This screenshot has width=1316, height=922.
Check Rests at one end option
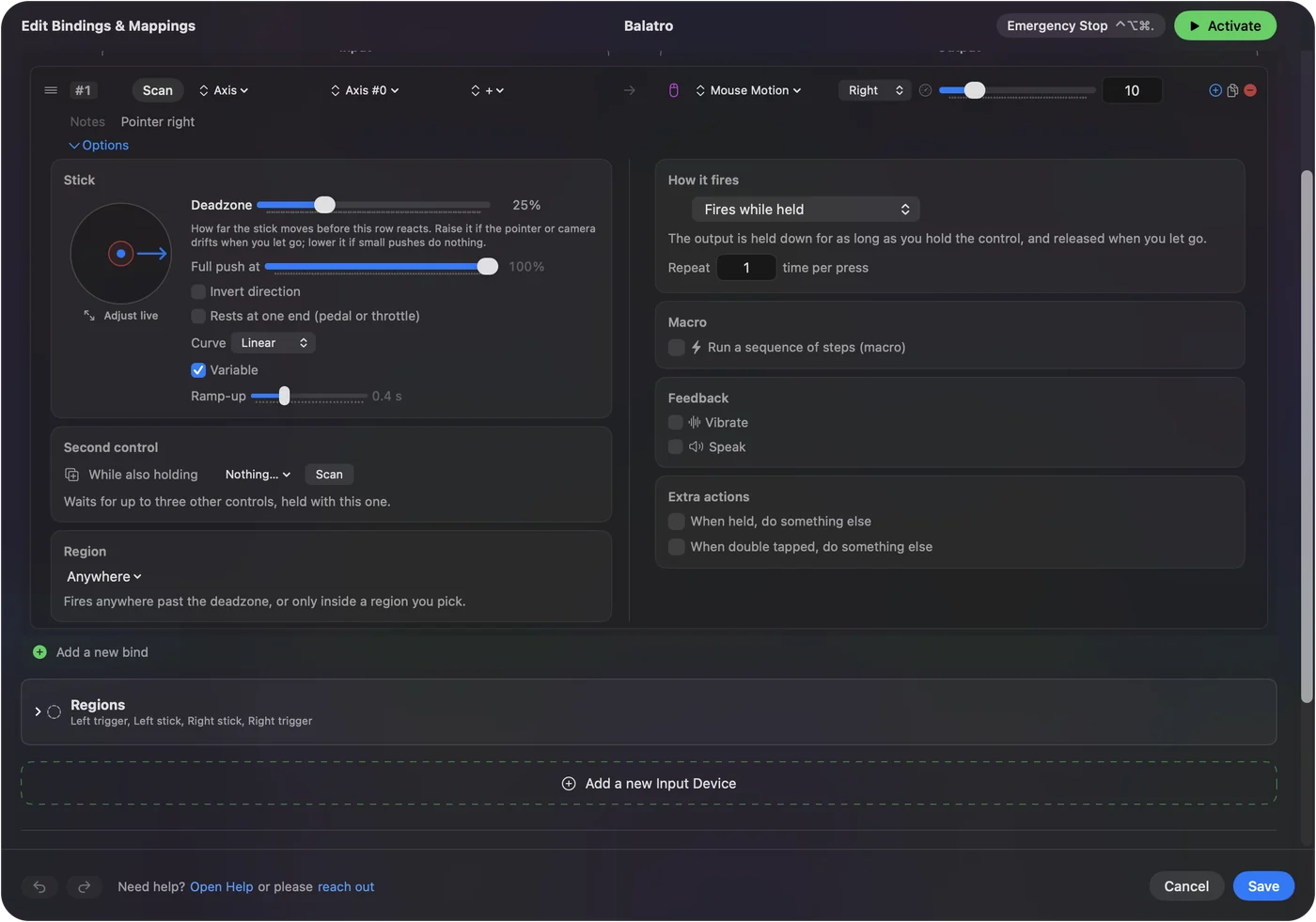click(198, 317)
